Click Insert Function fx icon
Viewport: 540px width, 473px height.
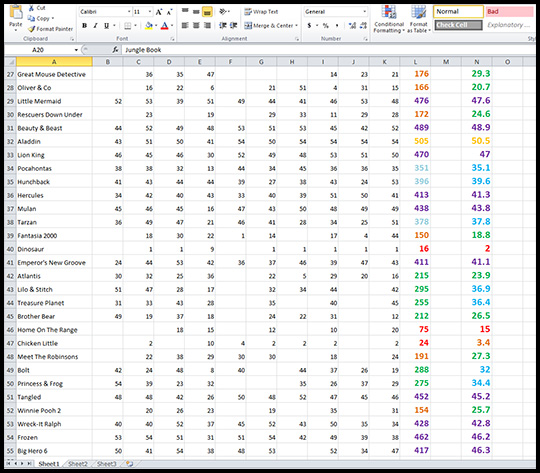(115, 50)
